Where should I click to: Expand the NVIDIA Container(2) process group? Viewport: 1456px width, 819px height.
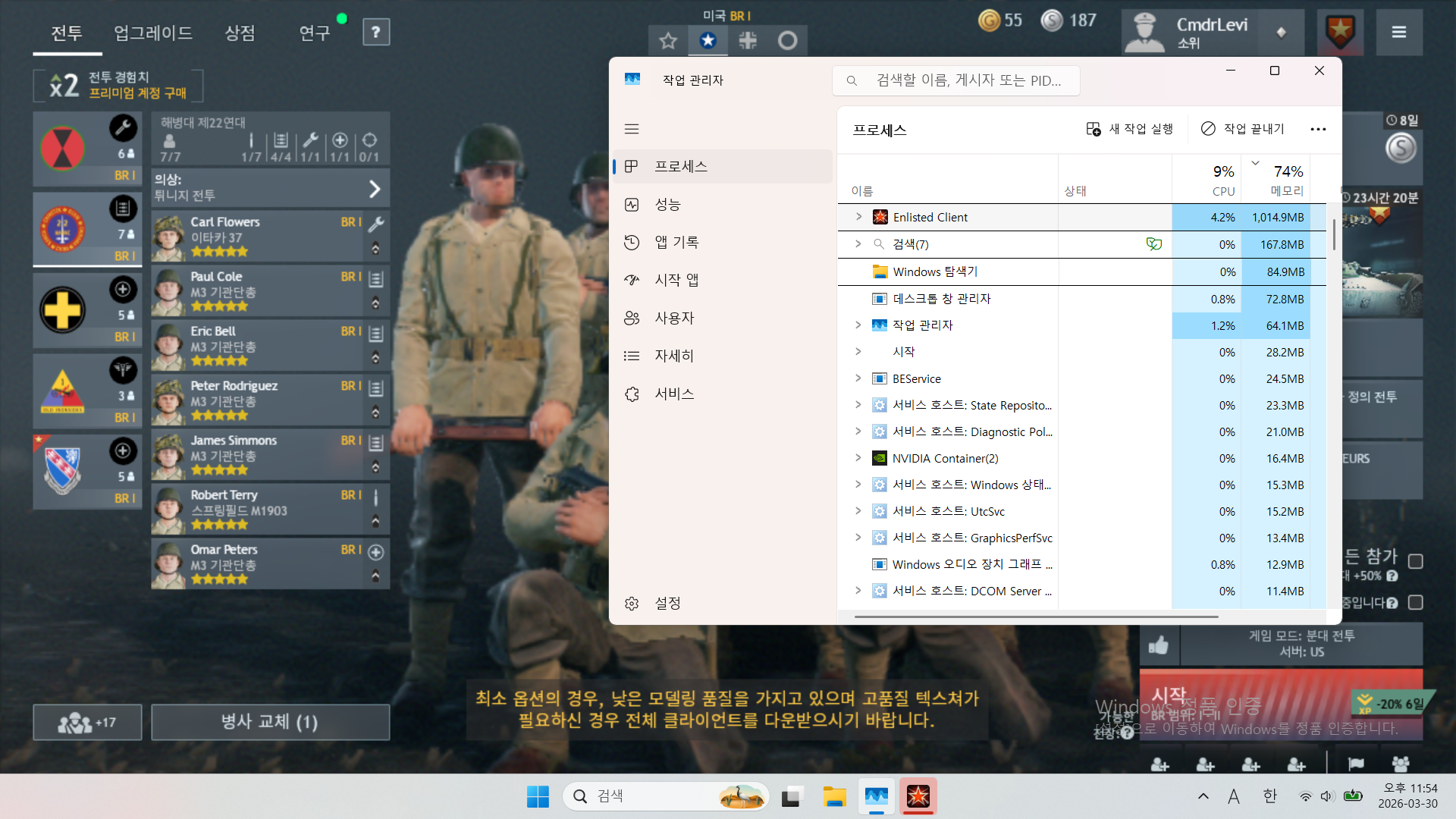click(858, 458)
